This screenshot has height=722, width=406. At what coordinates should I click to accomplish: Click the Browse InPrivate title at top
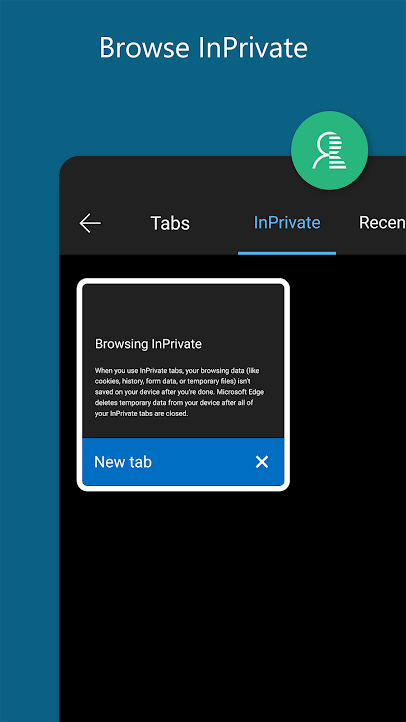(203, 47)
